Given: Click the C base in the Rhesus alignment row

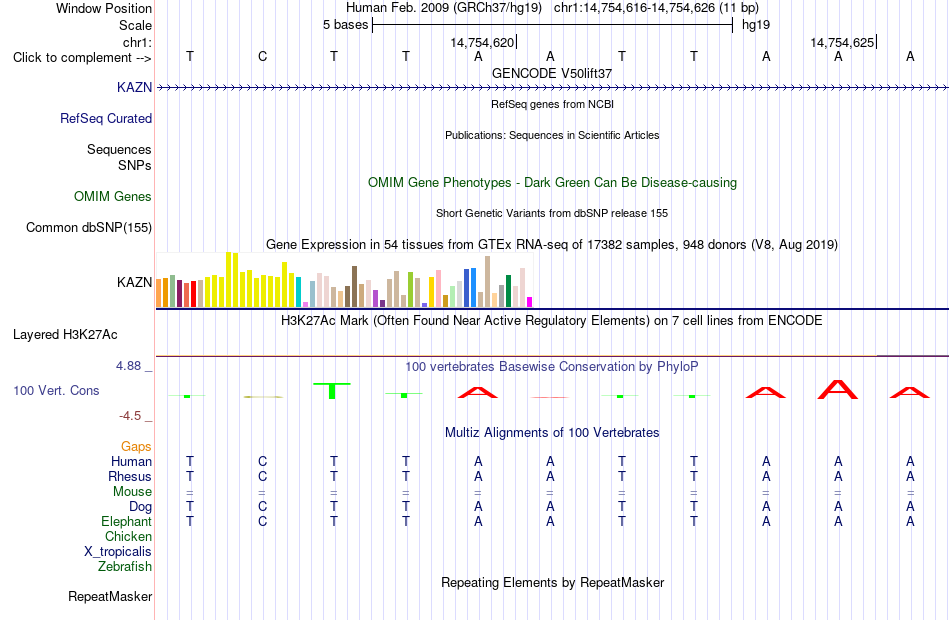Looking at the screenshot, I should coord(262,477).
